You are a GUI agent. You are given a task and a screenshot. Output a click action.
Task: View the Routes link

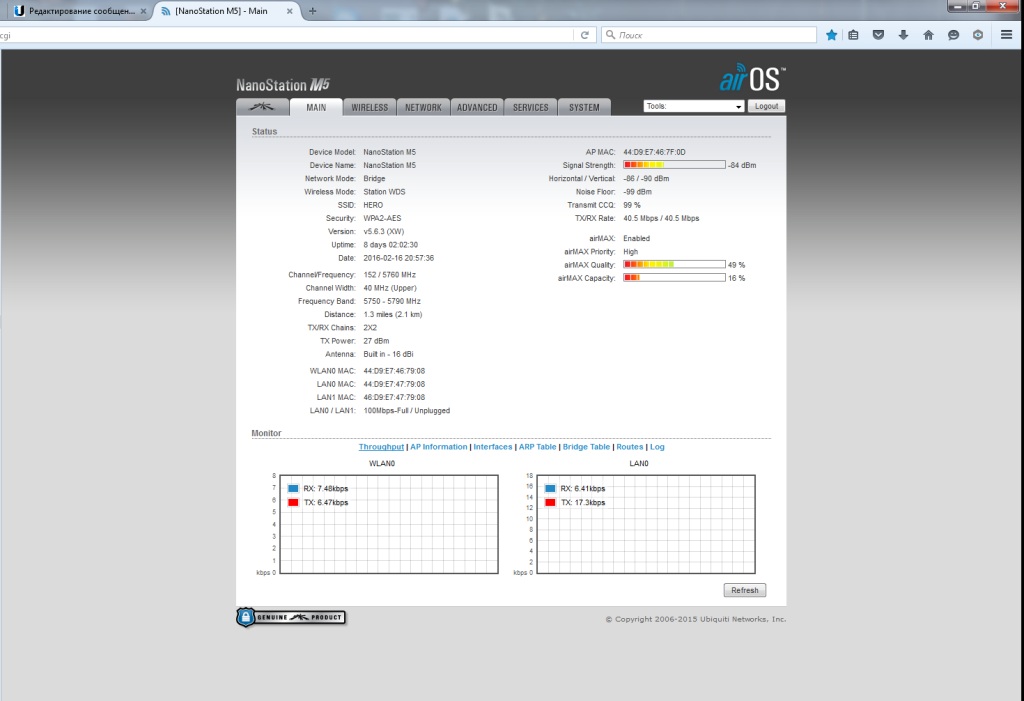(630, 447)
